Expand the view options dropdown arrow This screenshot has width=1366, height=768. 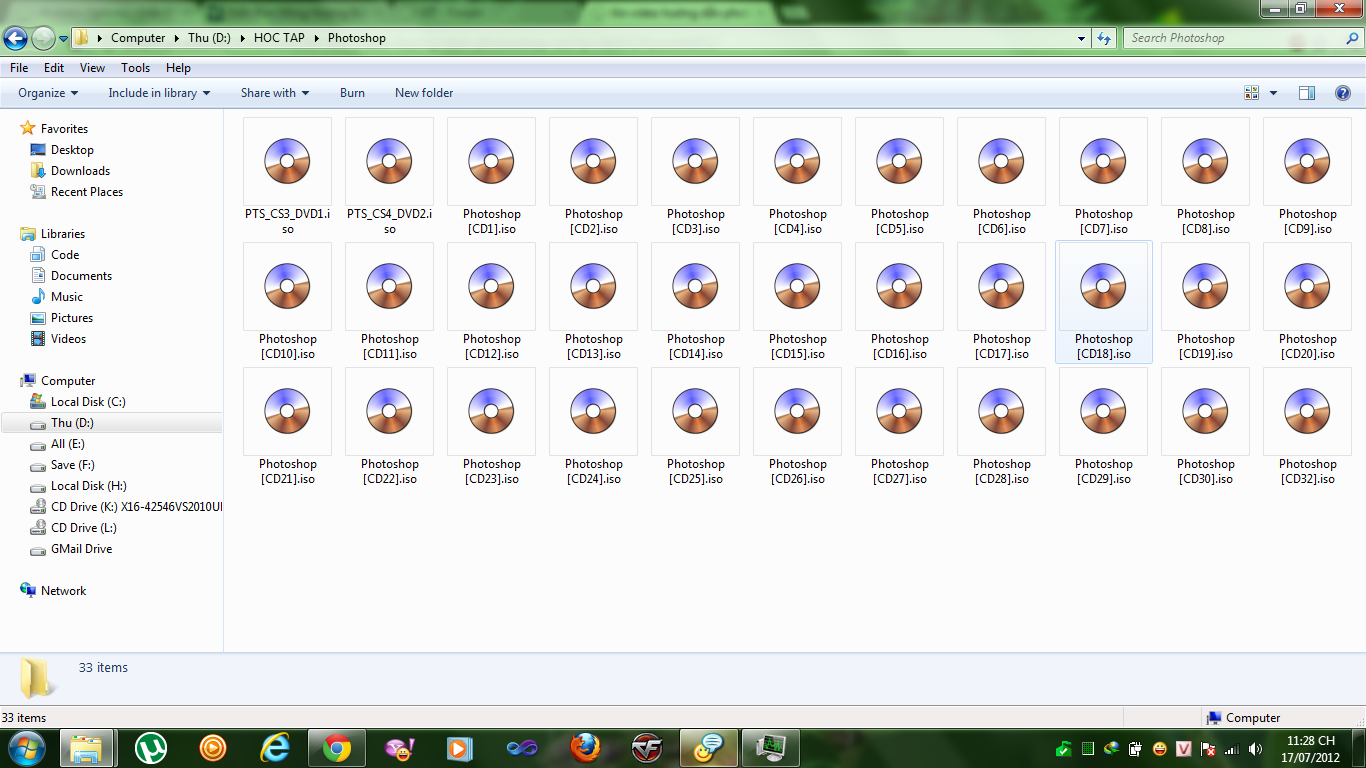[x=1273, y=93]
